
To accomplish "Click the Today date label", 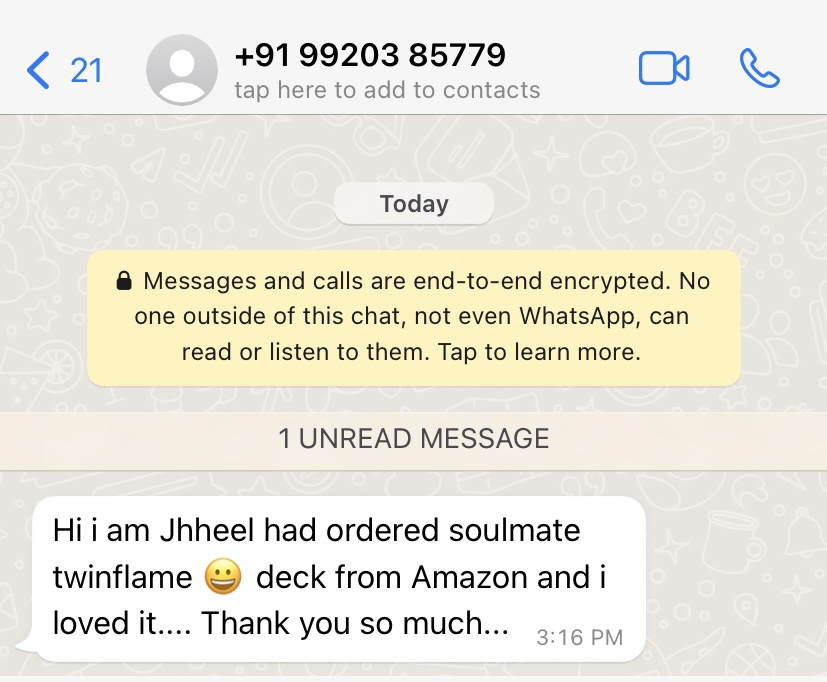I will [414, 204].
